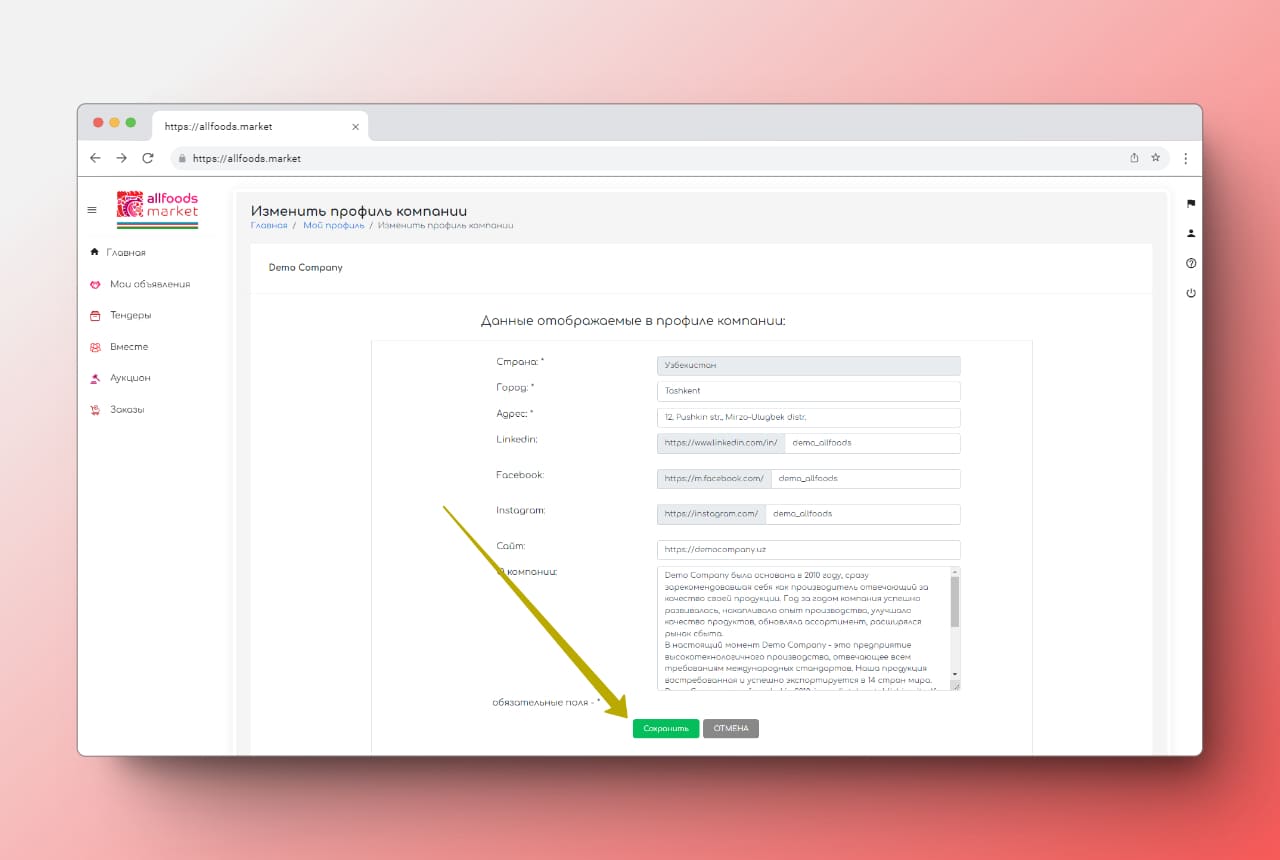1280x860 pixels.
Task: Close the allfoods.market browser tab
Action: (x=355, y=127)
